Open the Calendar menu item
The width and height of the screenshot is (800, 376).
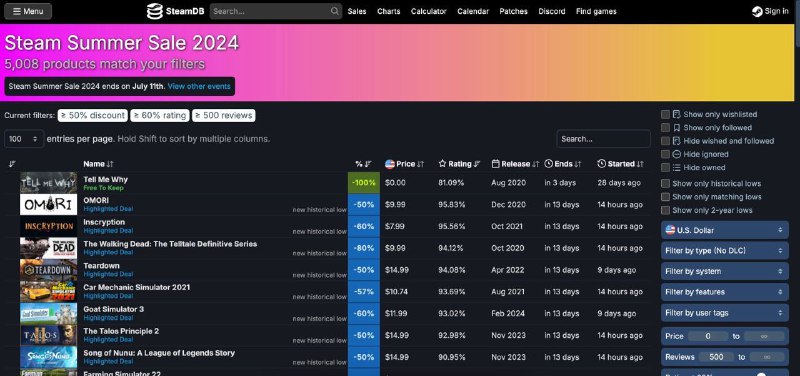pyautogui.click(x=473, y=11)
